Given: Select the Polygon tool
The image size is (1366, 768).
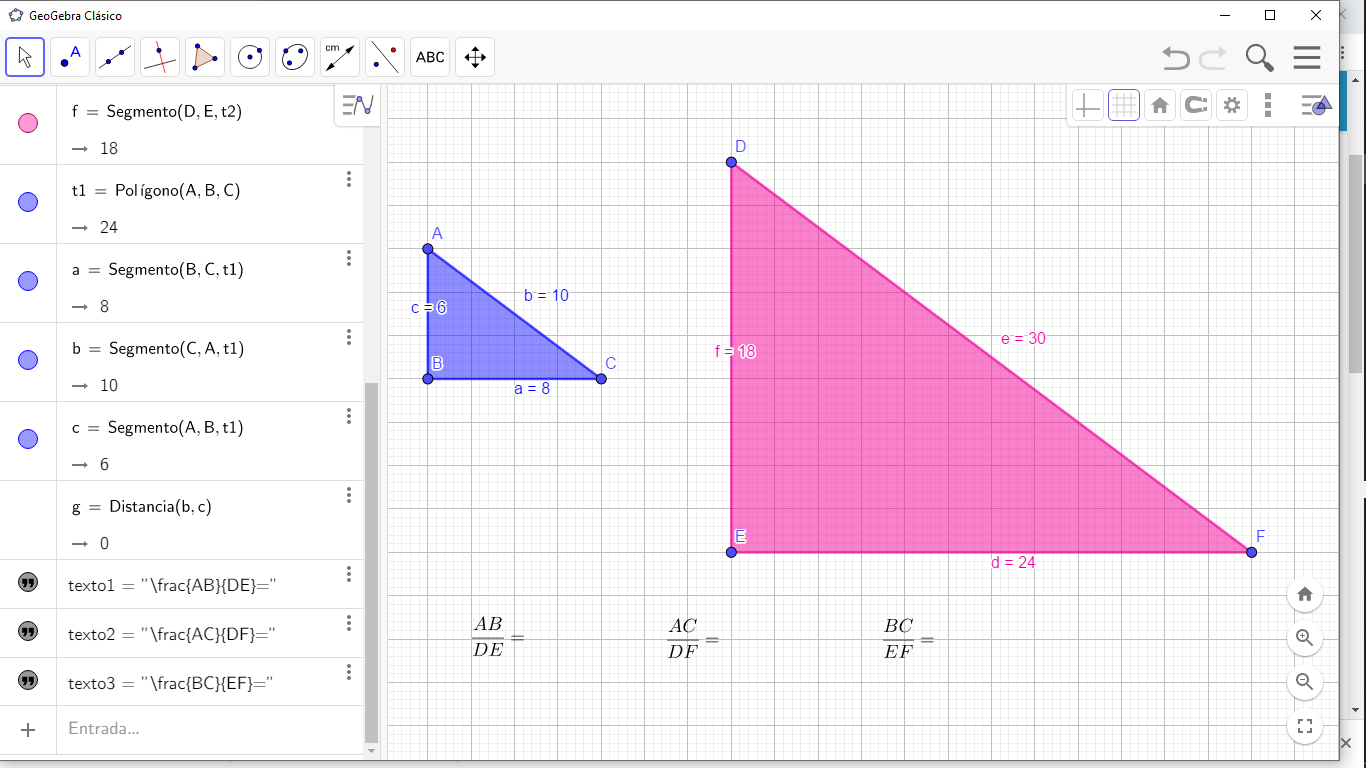Looking at the screenshot, I should [205, 57].
